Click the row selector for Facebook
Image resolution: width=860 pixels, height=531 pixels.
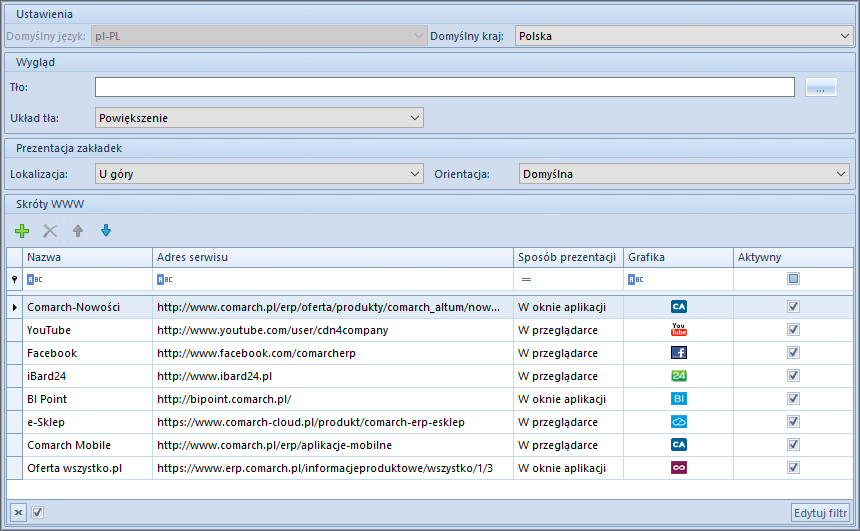(14, 353)
